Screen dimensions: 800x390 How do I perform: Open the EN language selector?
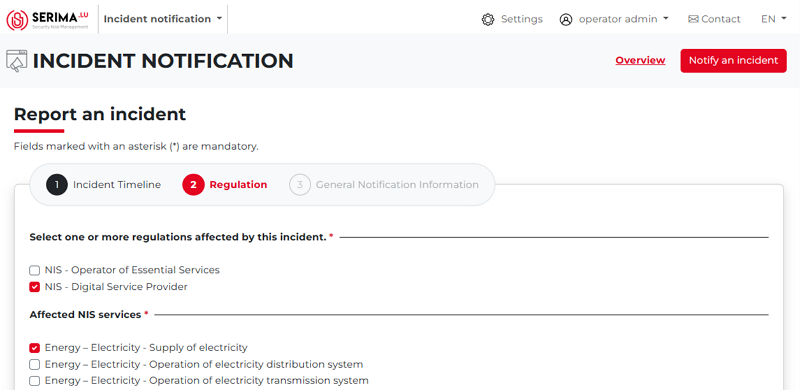tap(773, 19)
